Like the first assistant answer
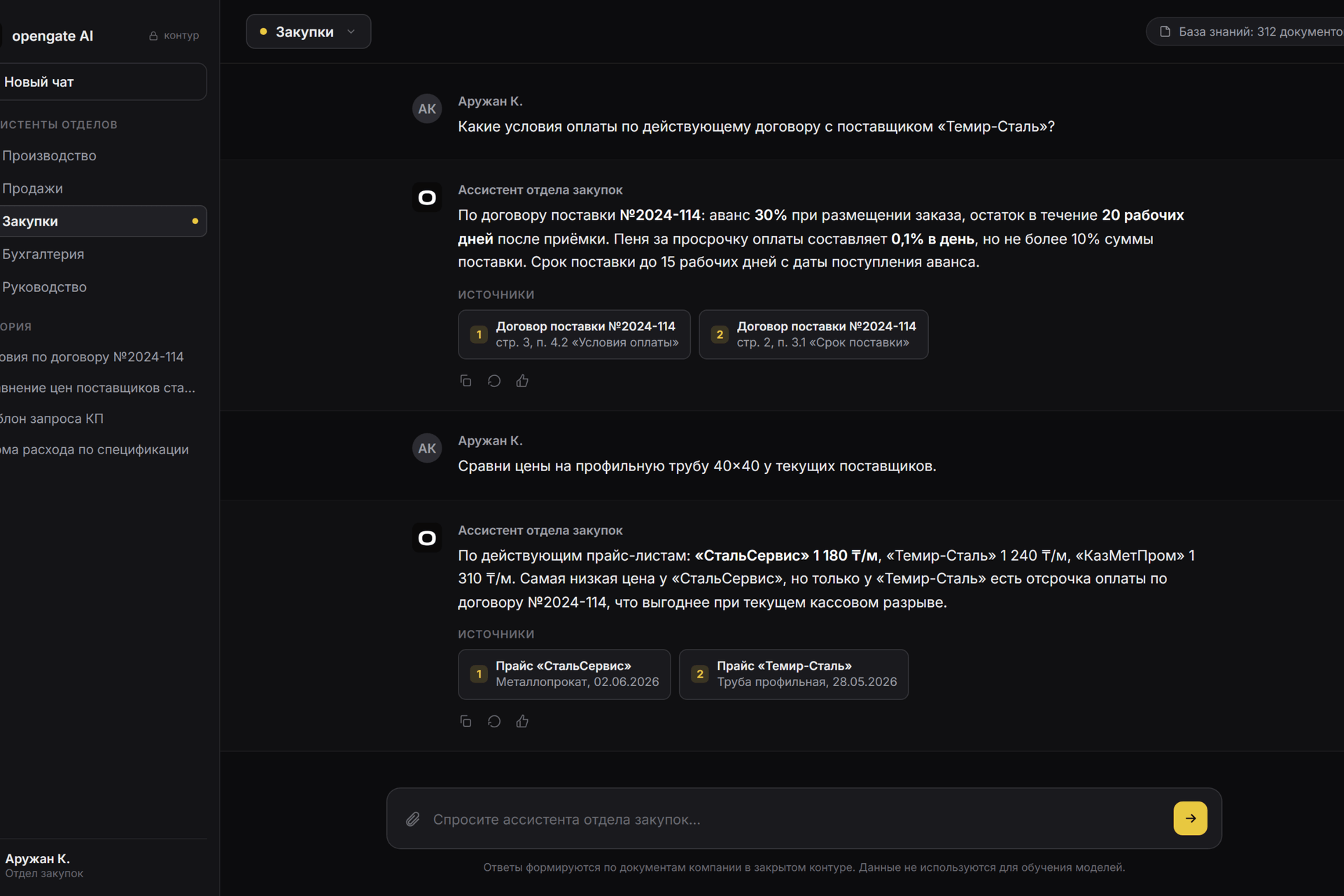1344x896 pixels. (522, 381)
